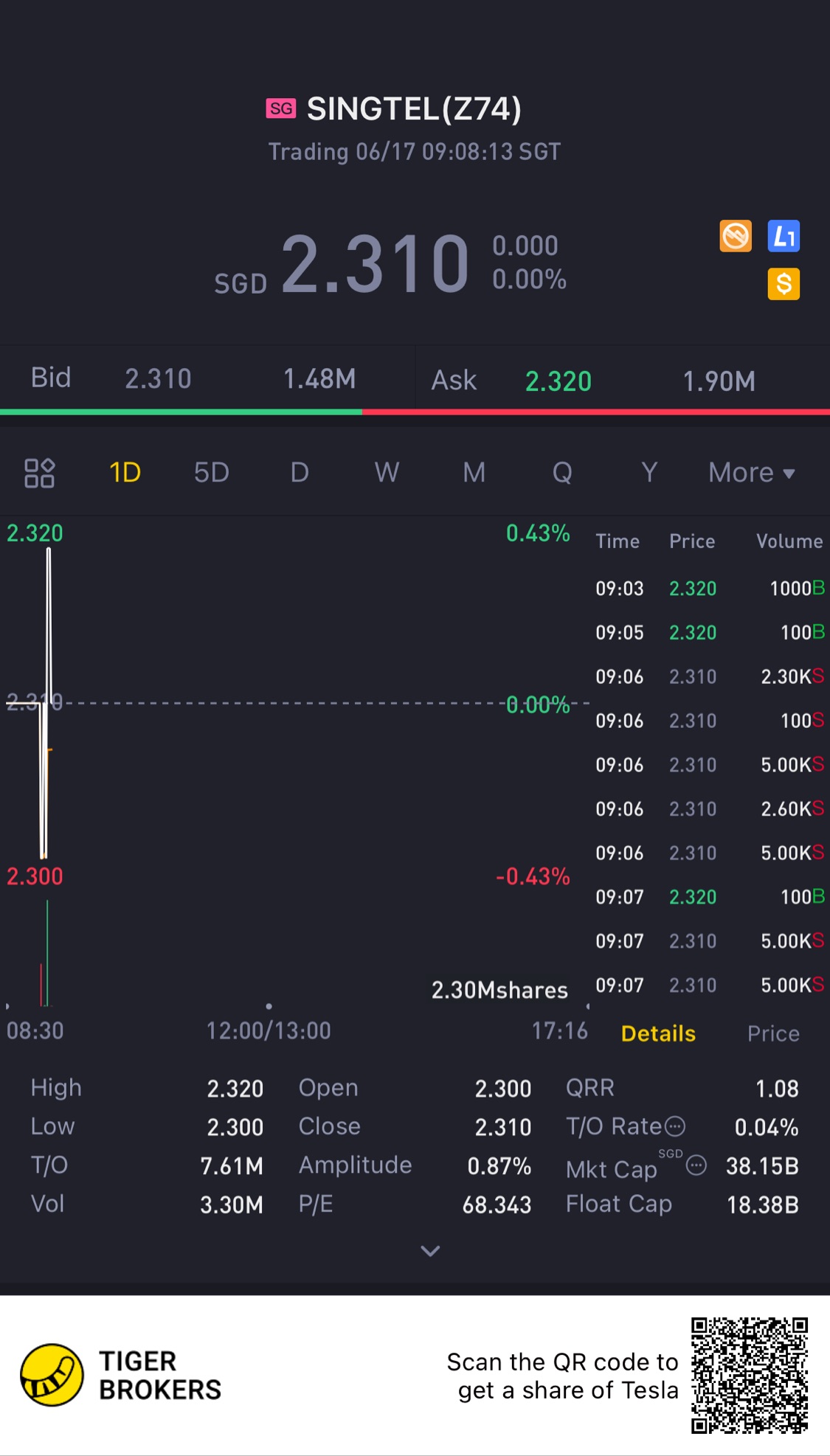Select the W weekly chart tab
The image size is (830, 1456).
tap(387, 473)
